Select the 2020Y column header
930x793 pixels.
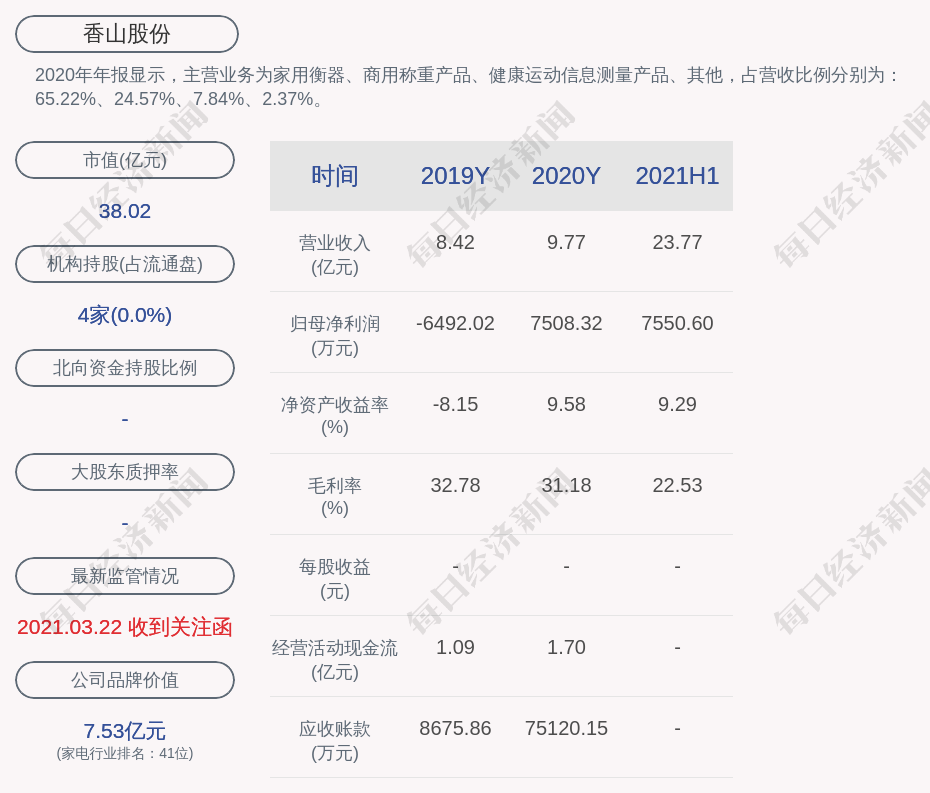point(566,176)
